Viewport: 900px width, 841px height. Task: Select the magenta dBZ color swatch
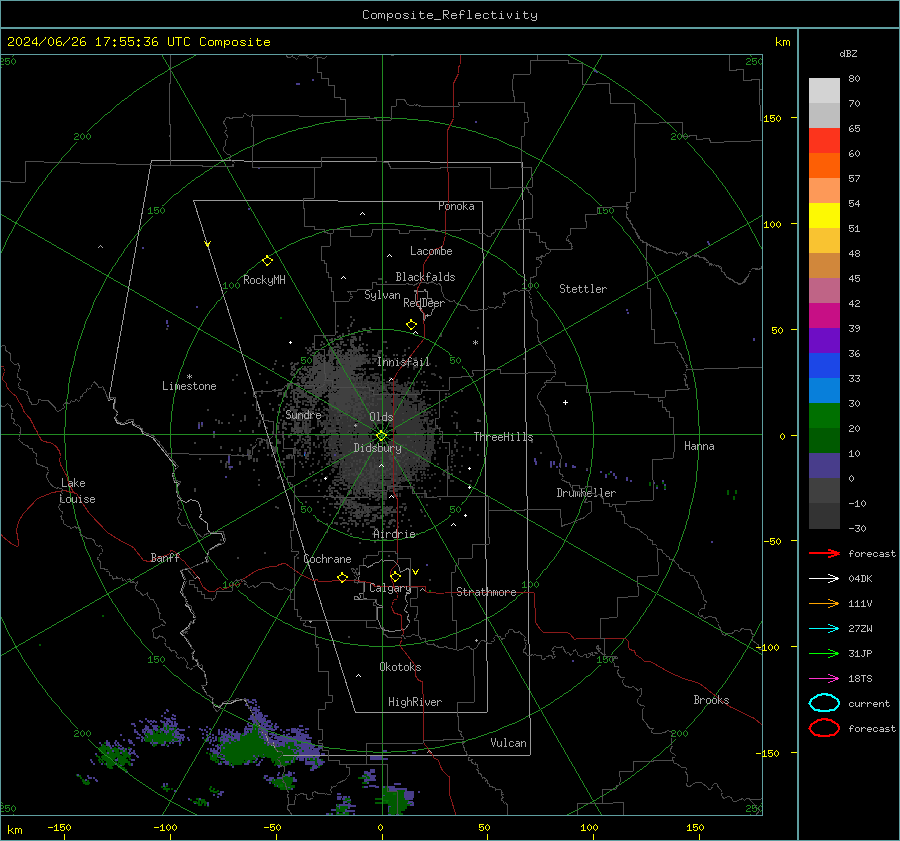tap(824, 316)
